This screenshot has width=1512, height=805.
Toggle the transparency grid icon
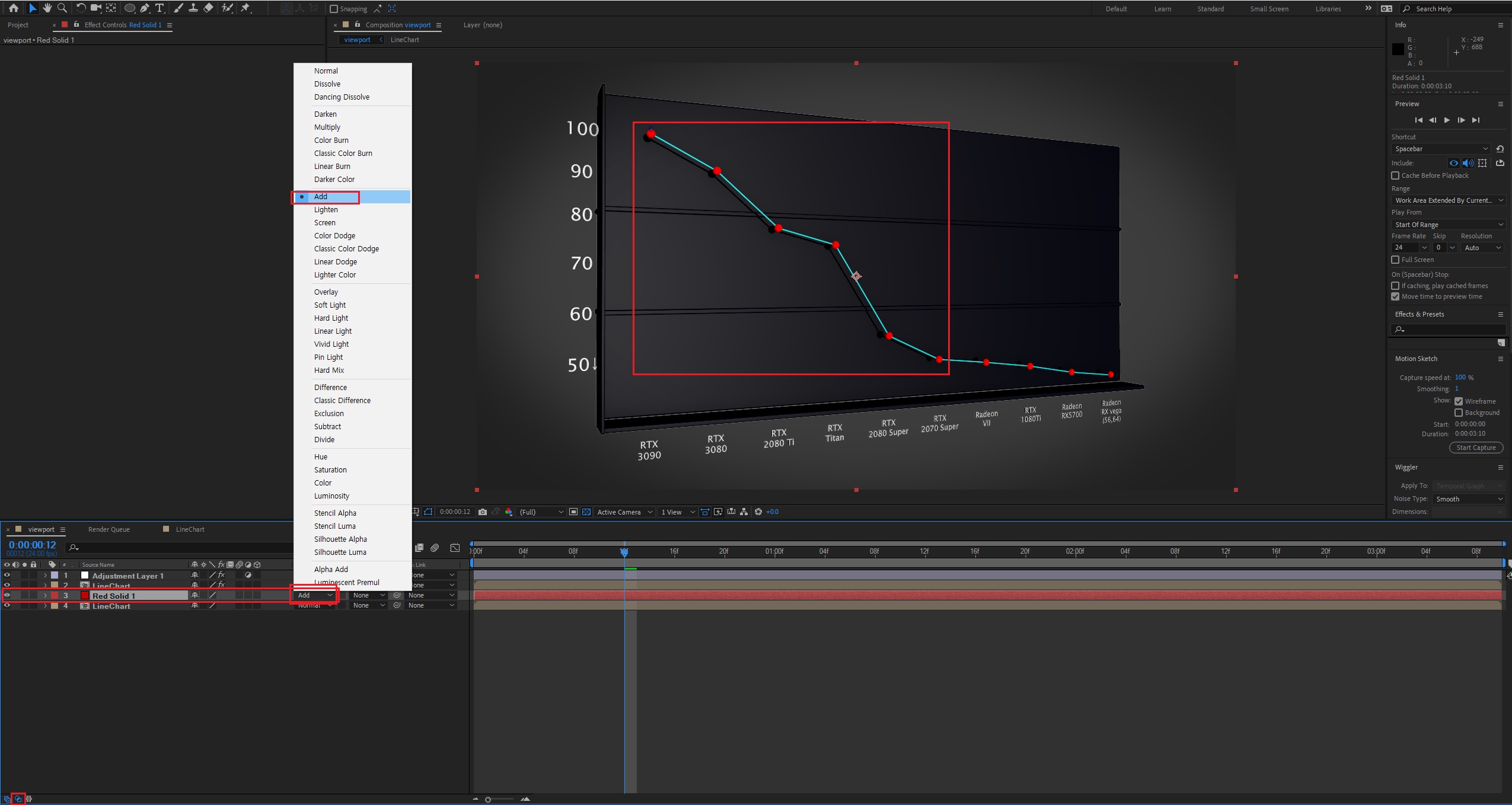(586, 512)
